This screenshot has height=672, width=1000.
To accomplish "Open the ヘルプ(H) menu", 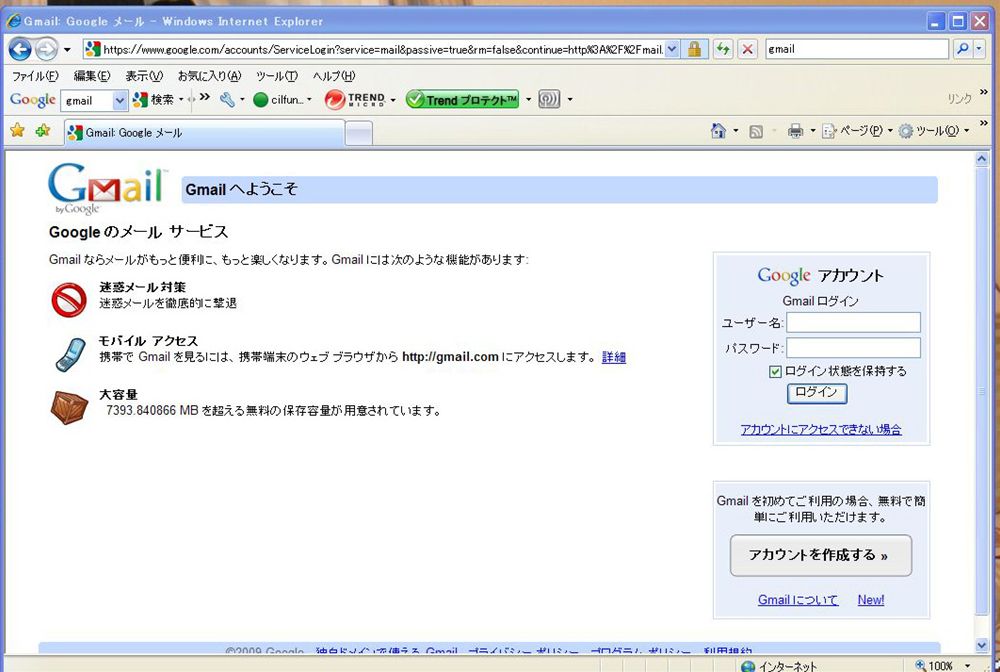I will click(334, 76).
